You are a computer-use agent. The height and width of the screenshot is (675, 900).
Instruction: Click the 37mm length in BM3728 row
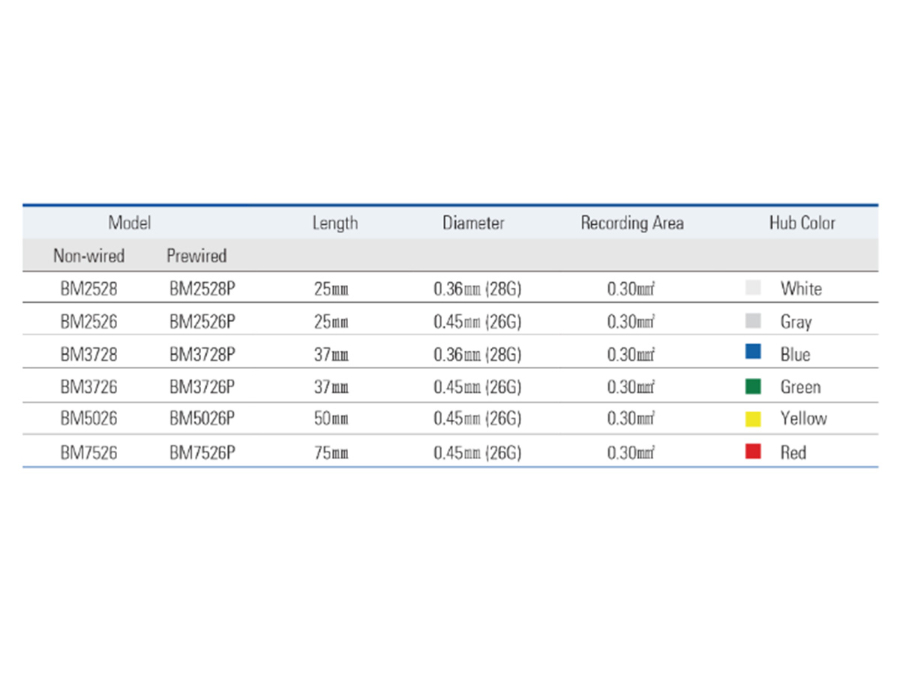coord(331,354)
